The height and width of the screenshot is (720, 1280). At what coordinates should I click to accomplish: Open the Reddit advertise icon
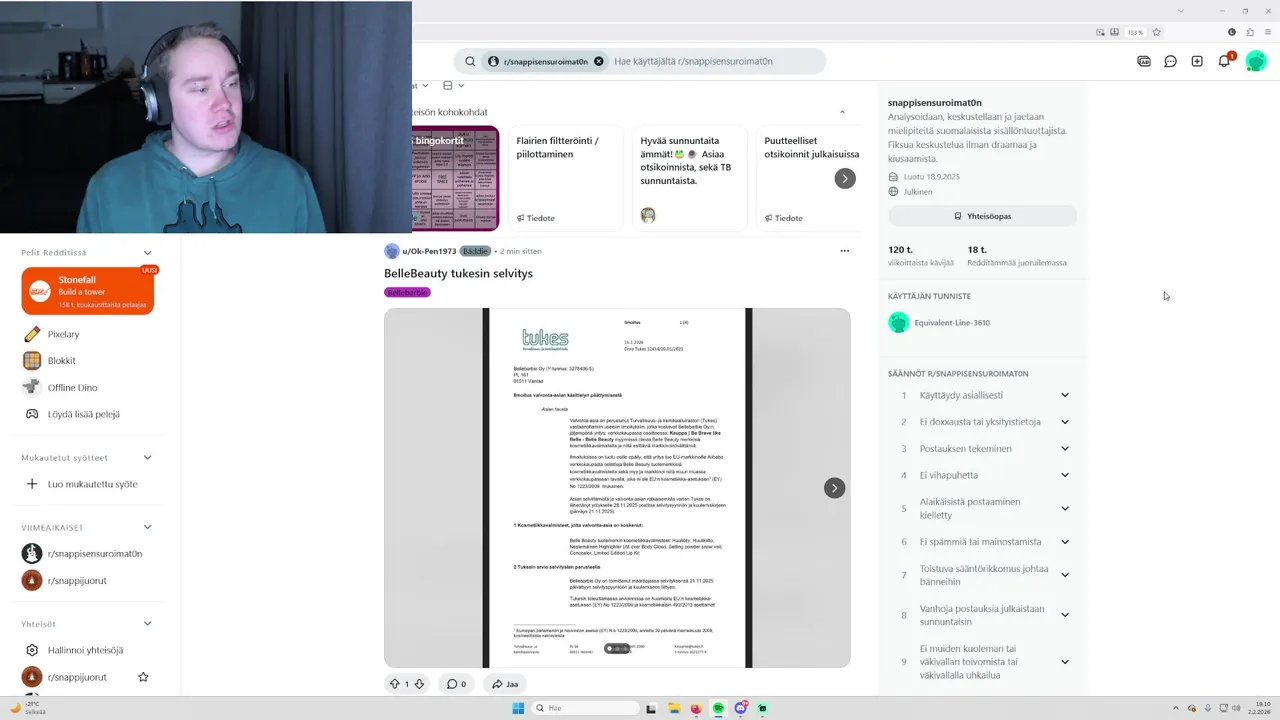tap(1144, 61)
